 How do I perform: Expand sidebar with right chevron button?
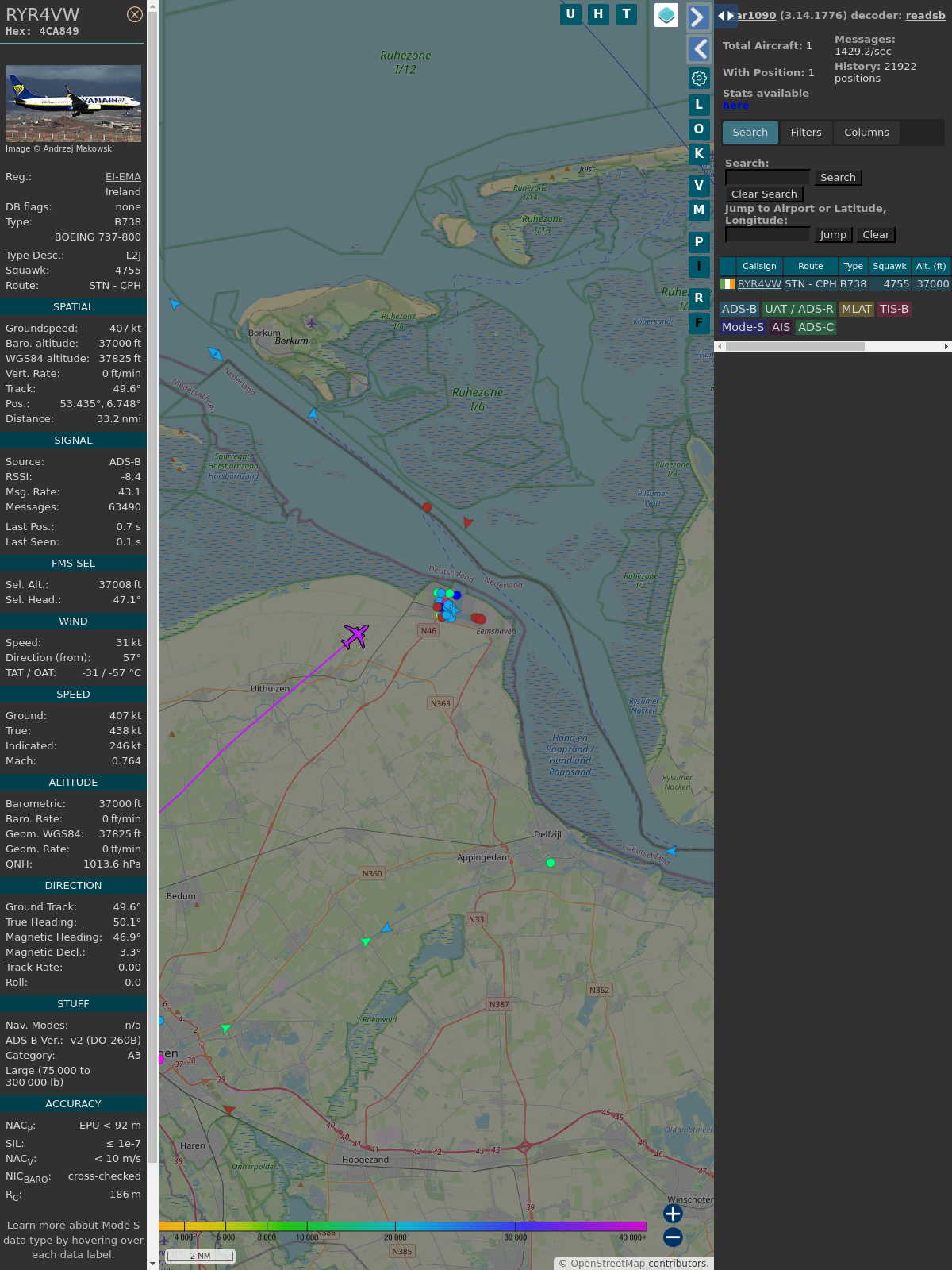tap(698, 17)
